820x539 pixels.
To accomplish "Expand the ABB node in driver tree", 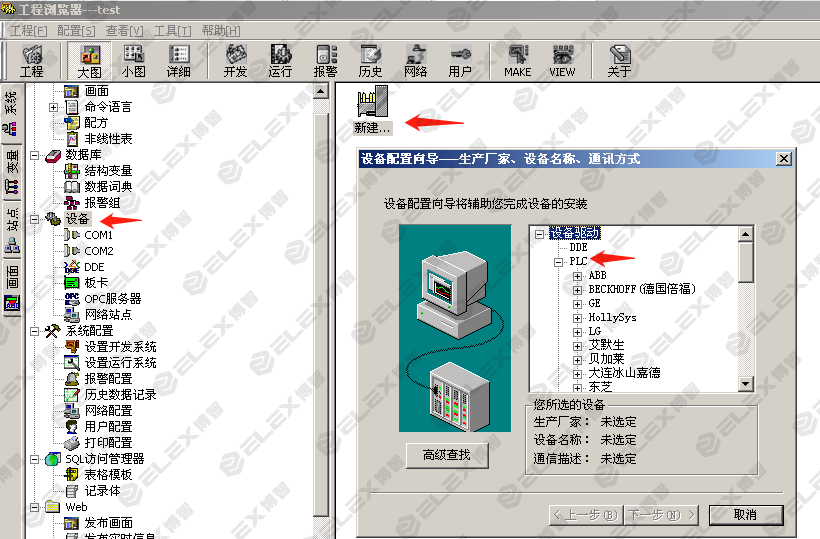I will coord(578,275).
